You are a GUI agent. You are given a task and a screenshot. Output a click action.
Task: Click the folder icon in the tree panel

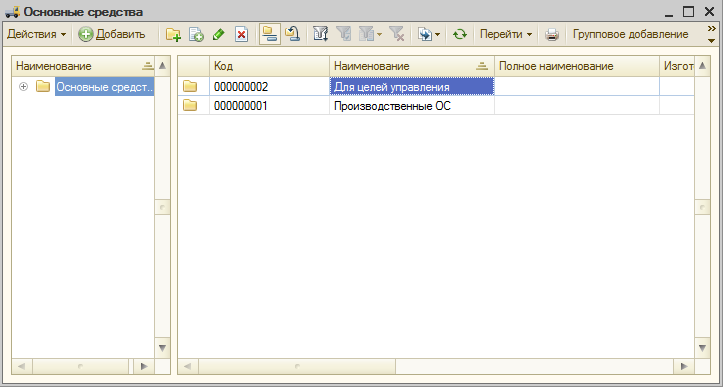(43, 86)
